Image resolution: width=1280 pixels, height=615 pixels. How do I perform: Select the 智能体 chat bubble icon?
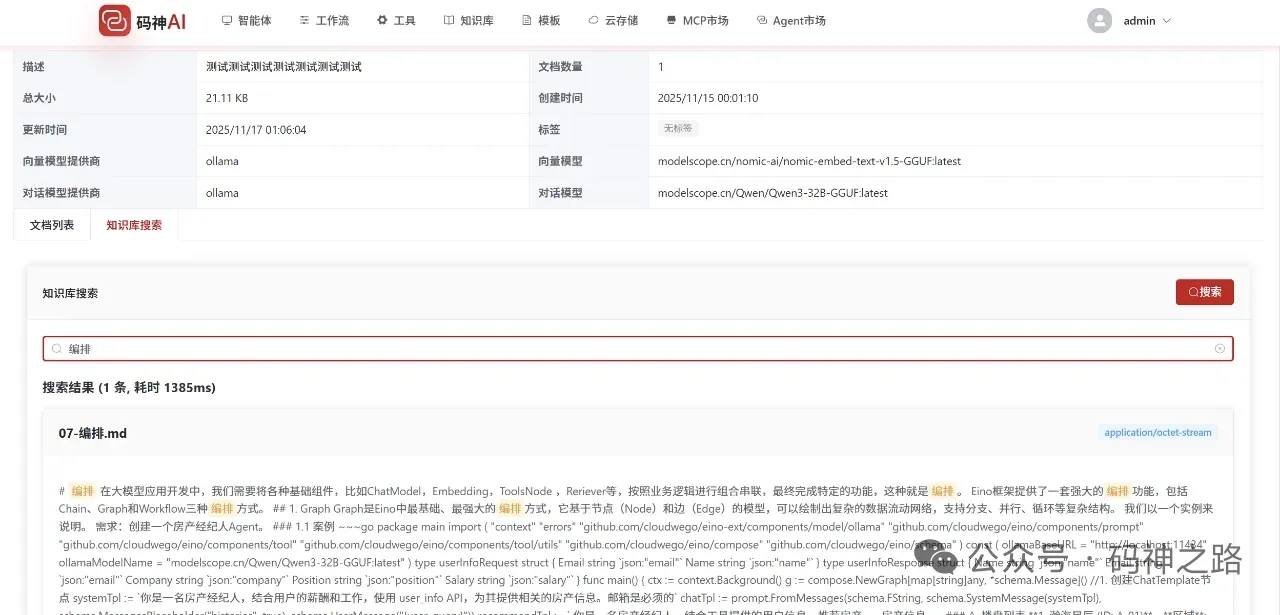point(227,19)
